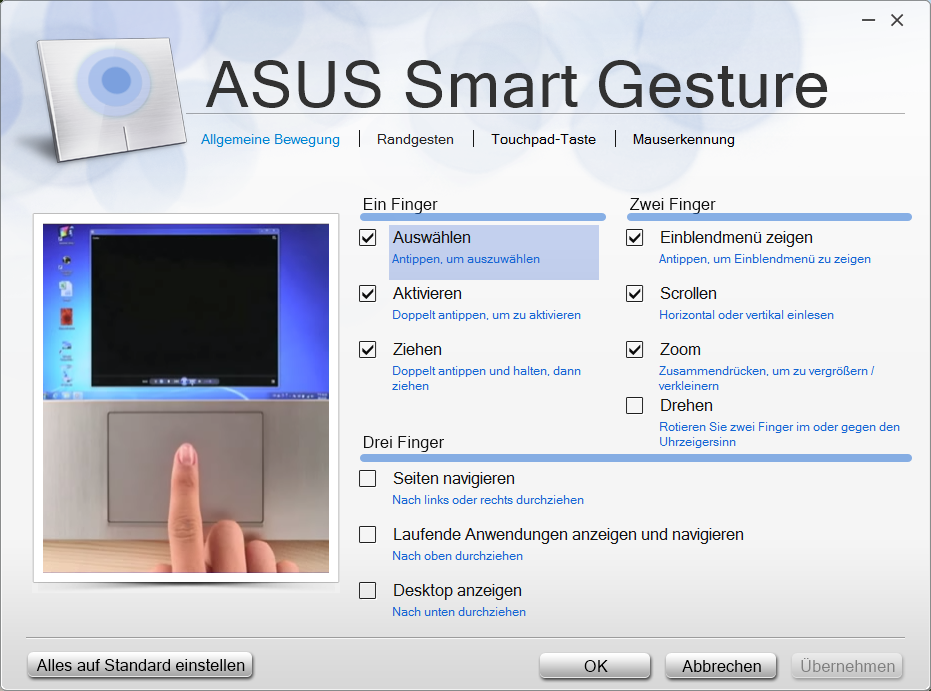931x691 pixels.
Task: Minimize the Smart Gesture window
Action: (x=868, y=20)
